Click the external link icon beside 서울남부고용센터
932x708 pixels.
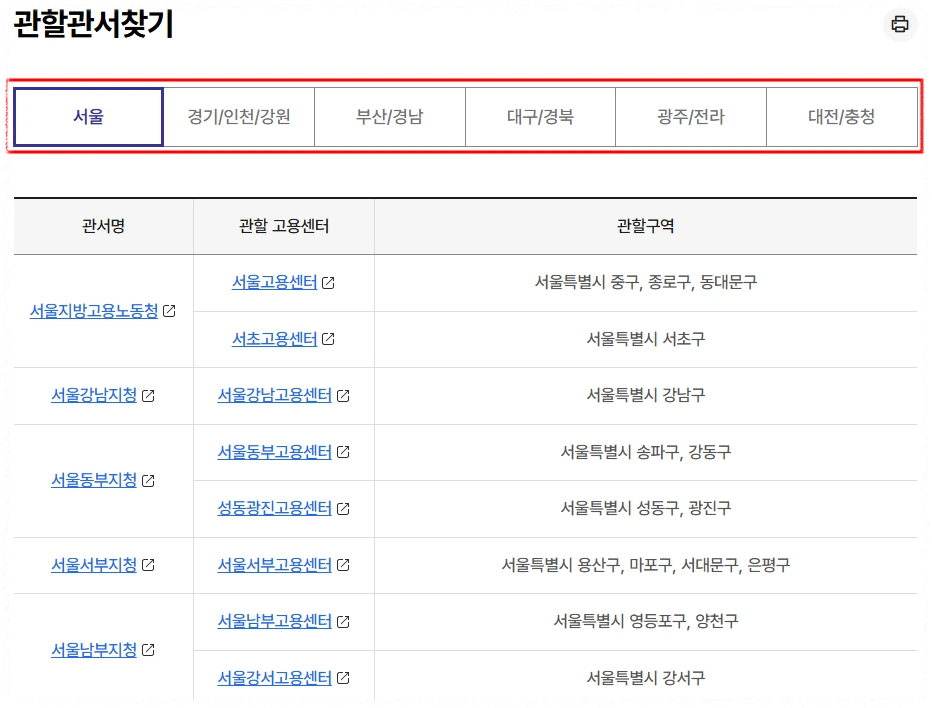point(345,621)
